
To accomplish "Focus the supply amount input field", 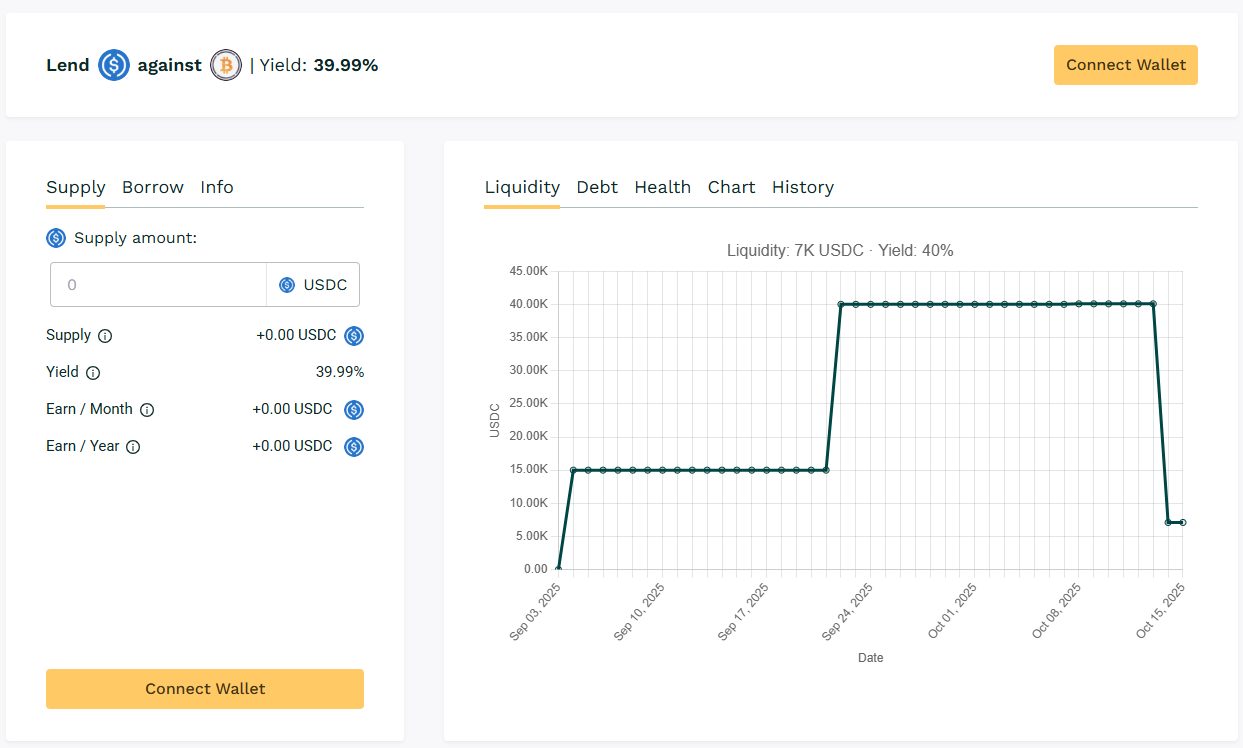I will coord(160,285).
